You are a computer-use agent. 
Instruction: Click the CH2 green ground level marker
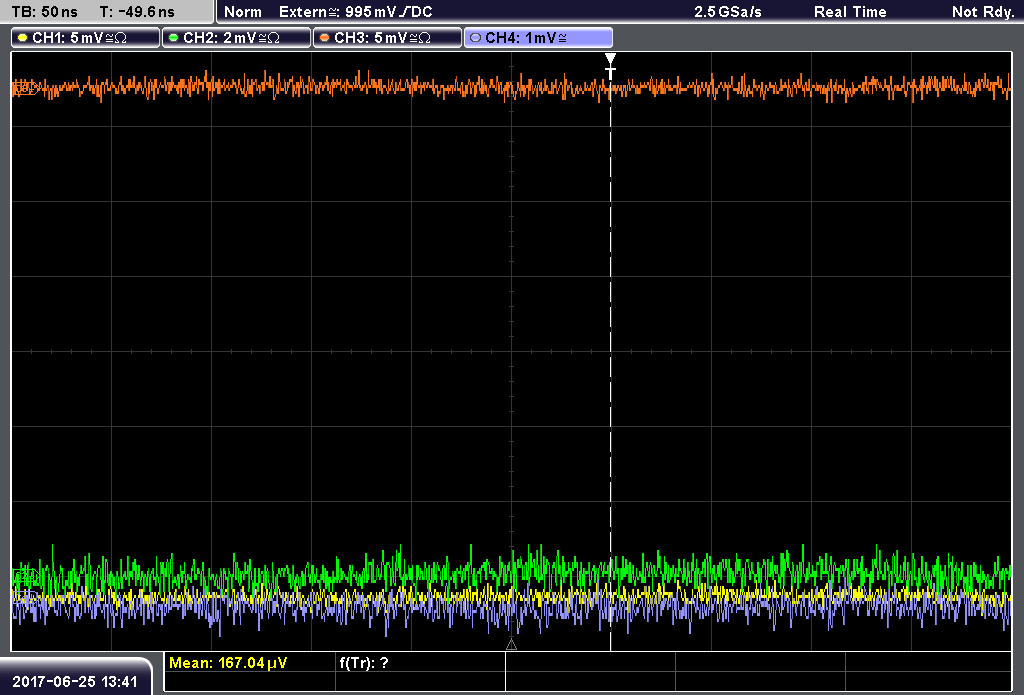(25, 575)
